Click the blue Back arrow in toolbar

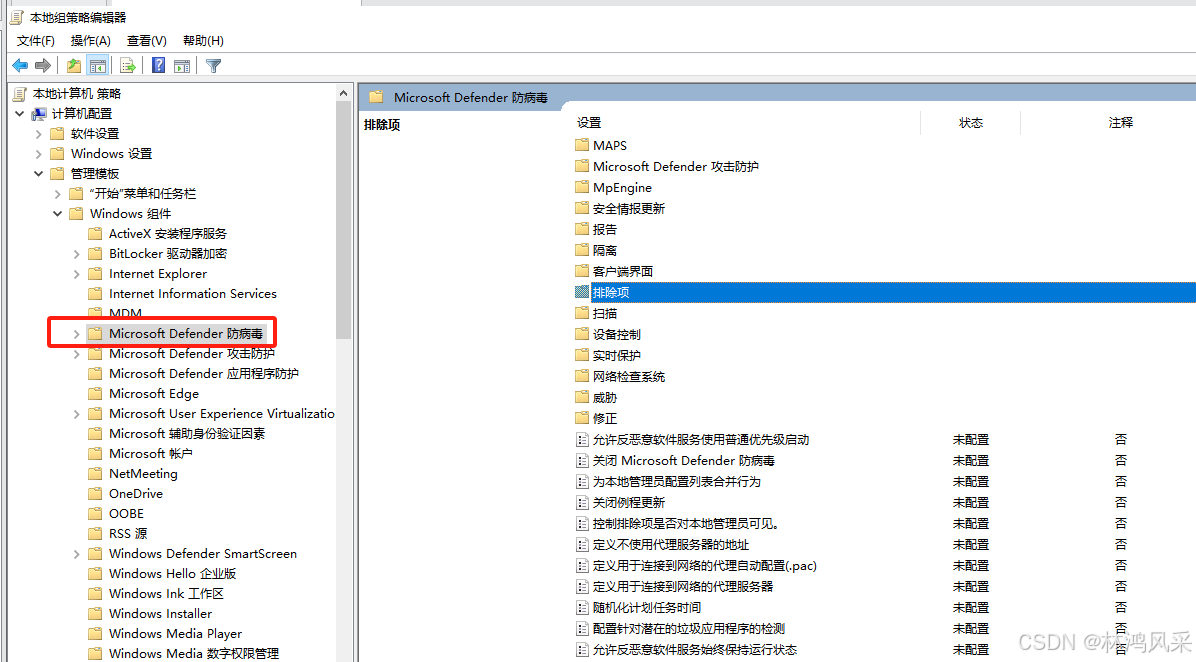(x=21, y=66)
